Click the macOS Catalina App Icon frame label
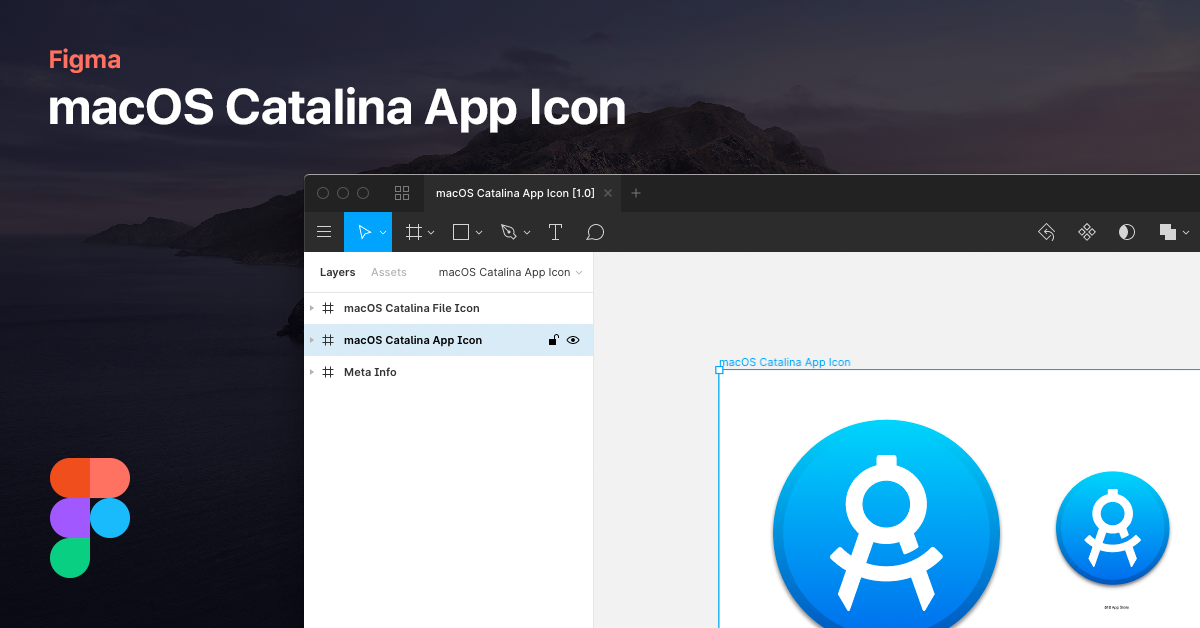Image resolution: width=1200 pixels, height=628 pixels. [x=785, y=362]
